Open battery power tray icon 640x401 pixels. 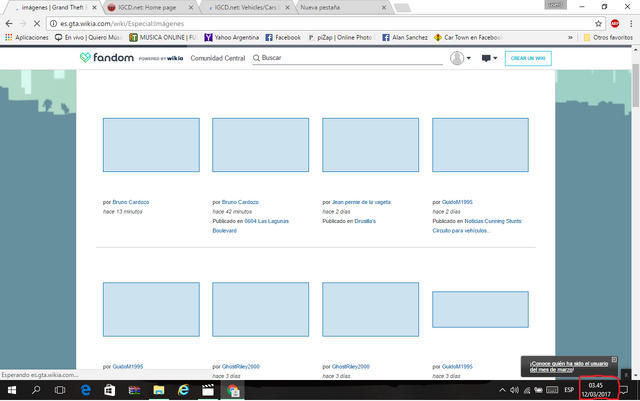click(x=538, y=390)
